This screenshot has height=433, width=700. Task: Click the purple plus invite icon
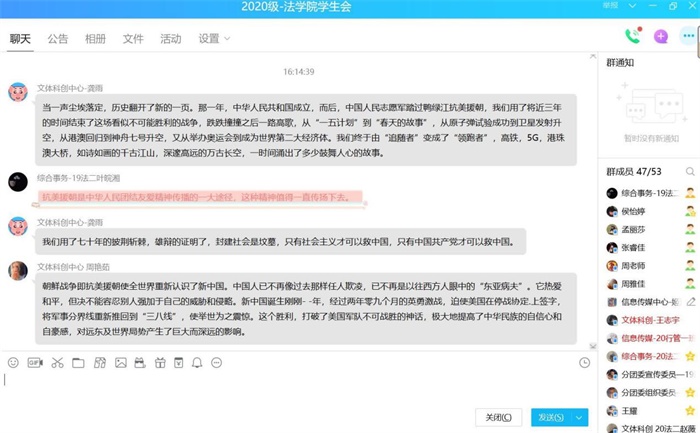(661, 37)
